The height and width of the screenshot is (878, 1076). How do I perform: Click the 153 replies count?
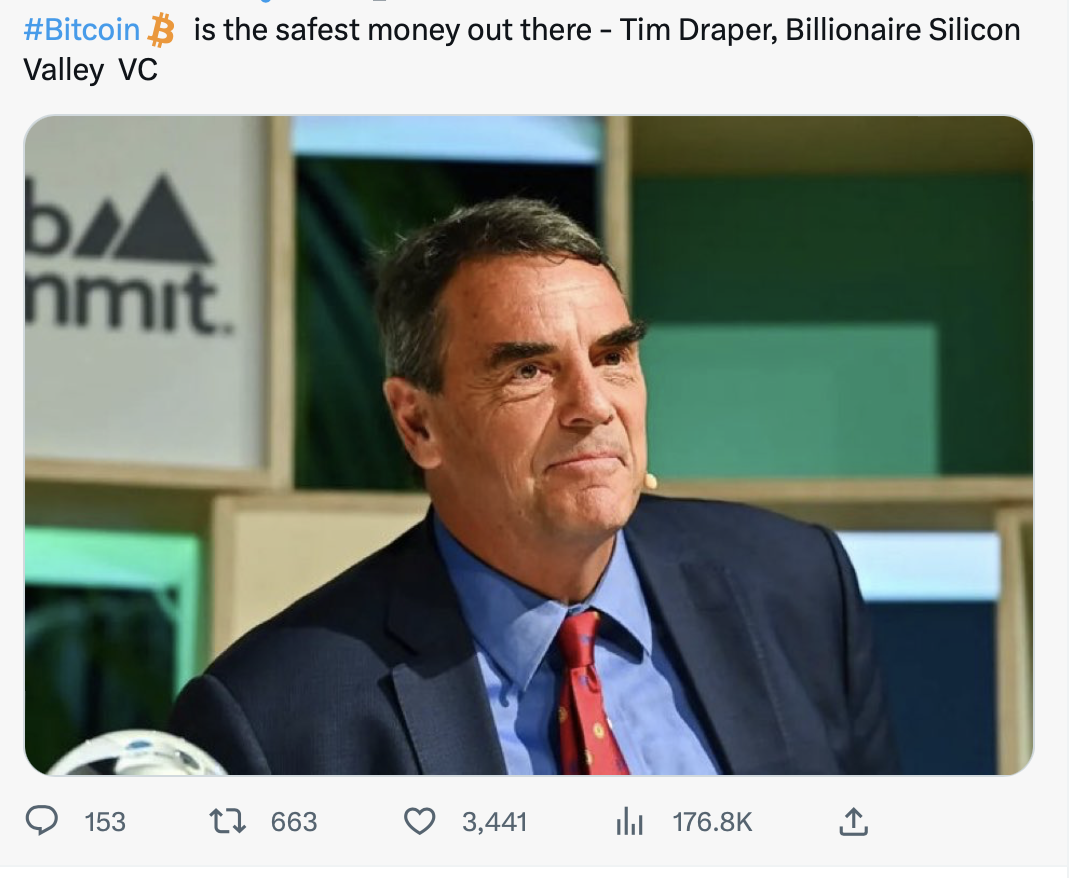105,822
